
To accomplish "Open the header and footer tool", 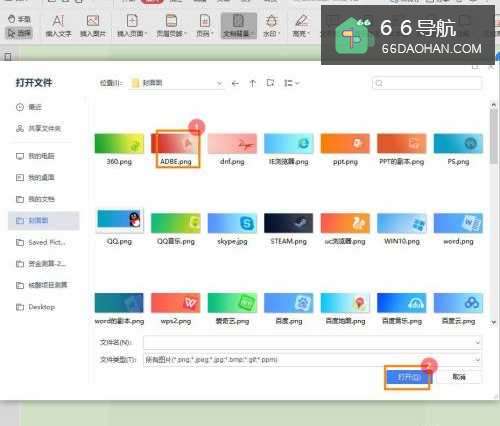I will tap(172, 26).
